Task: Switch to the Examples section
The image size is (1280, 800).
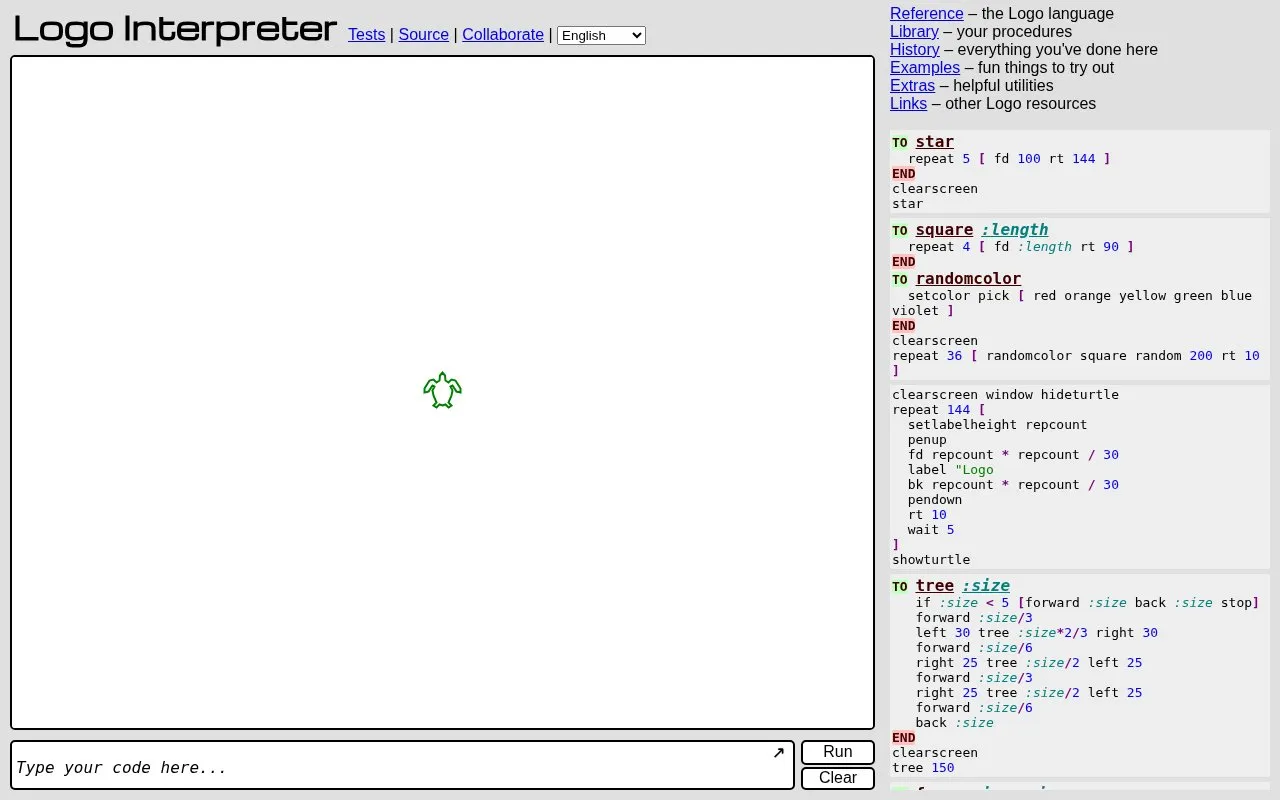Action: pyautogui.click(x=925, y=68)
